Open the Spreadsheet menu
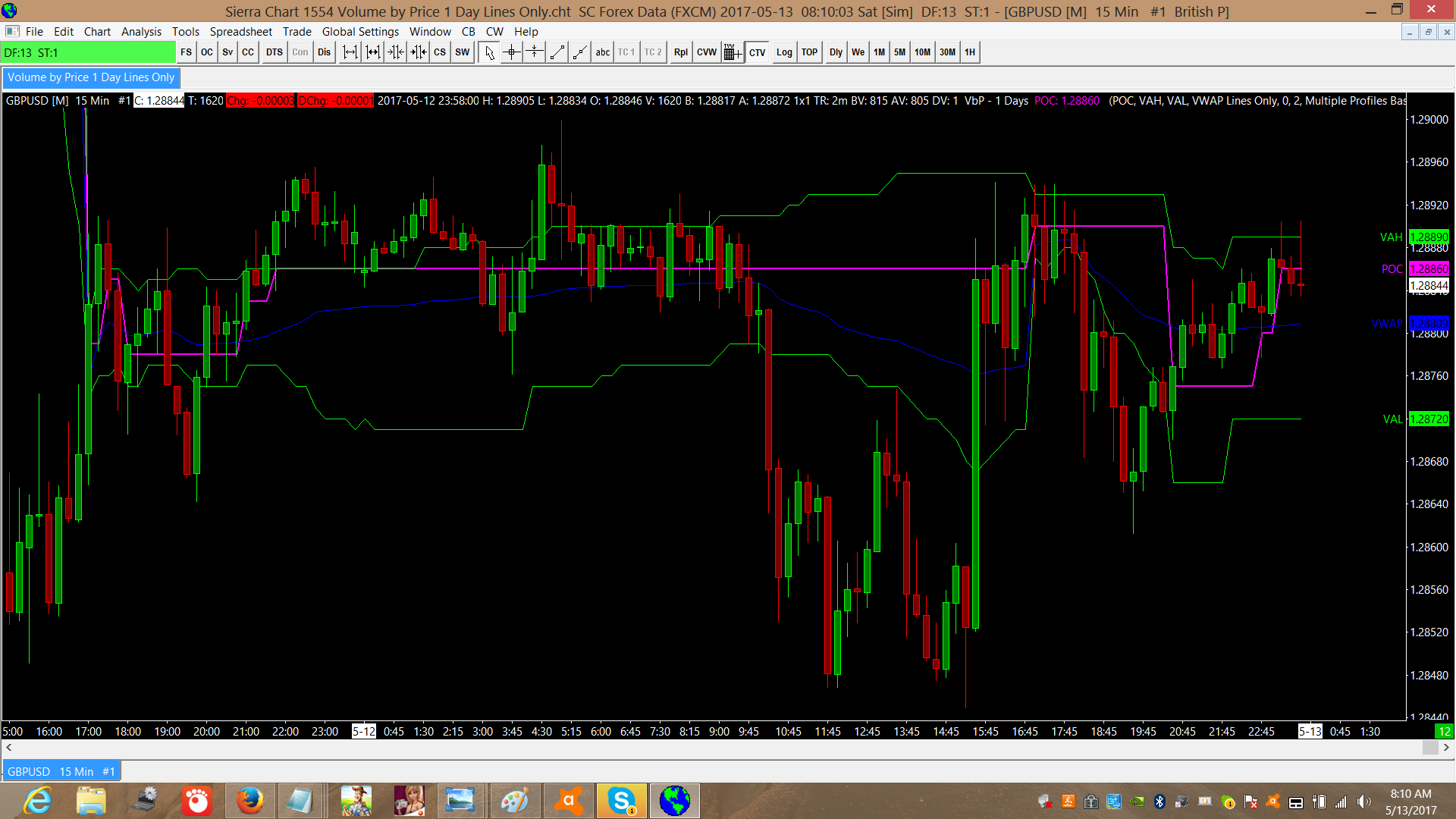 tap(240, 32)
